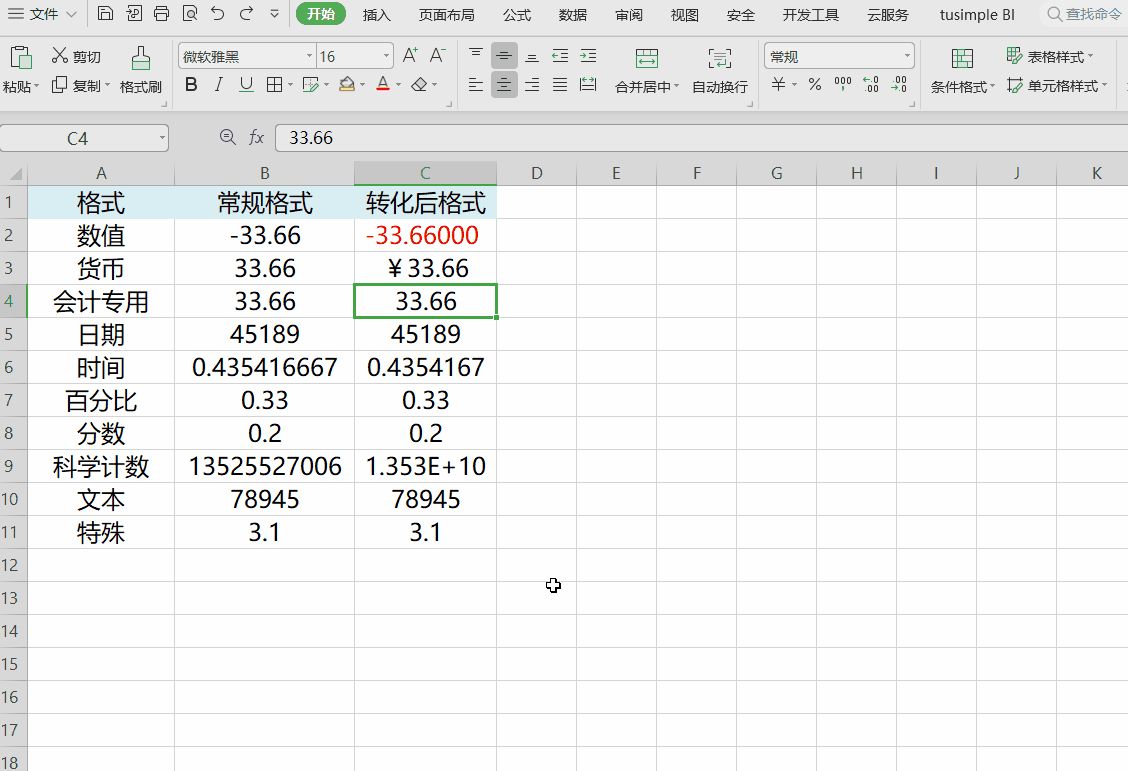Click the increase decimal places icon
The height and width of the screenshot is (771, 1128).
coord(870,84)
